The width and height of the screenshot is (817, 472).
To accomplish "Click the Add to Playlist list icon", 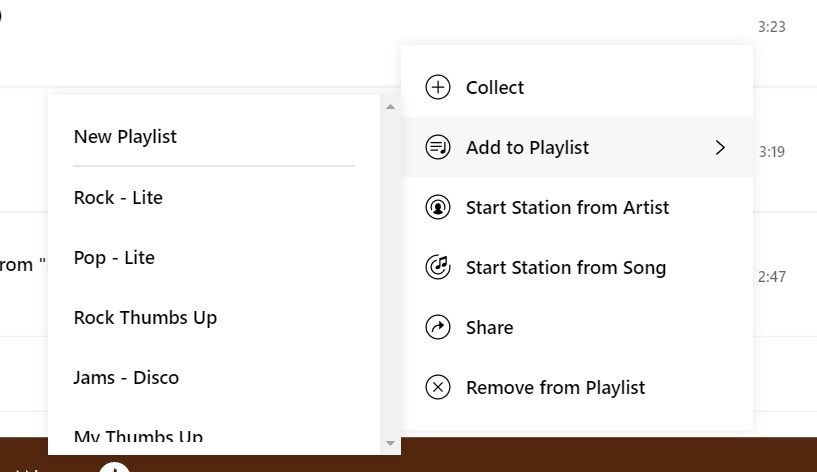I will (x=438, y=147).
